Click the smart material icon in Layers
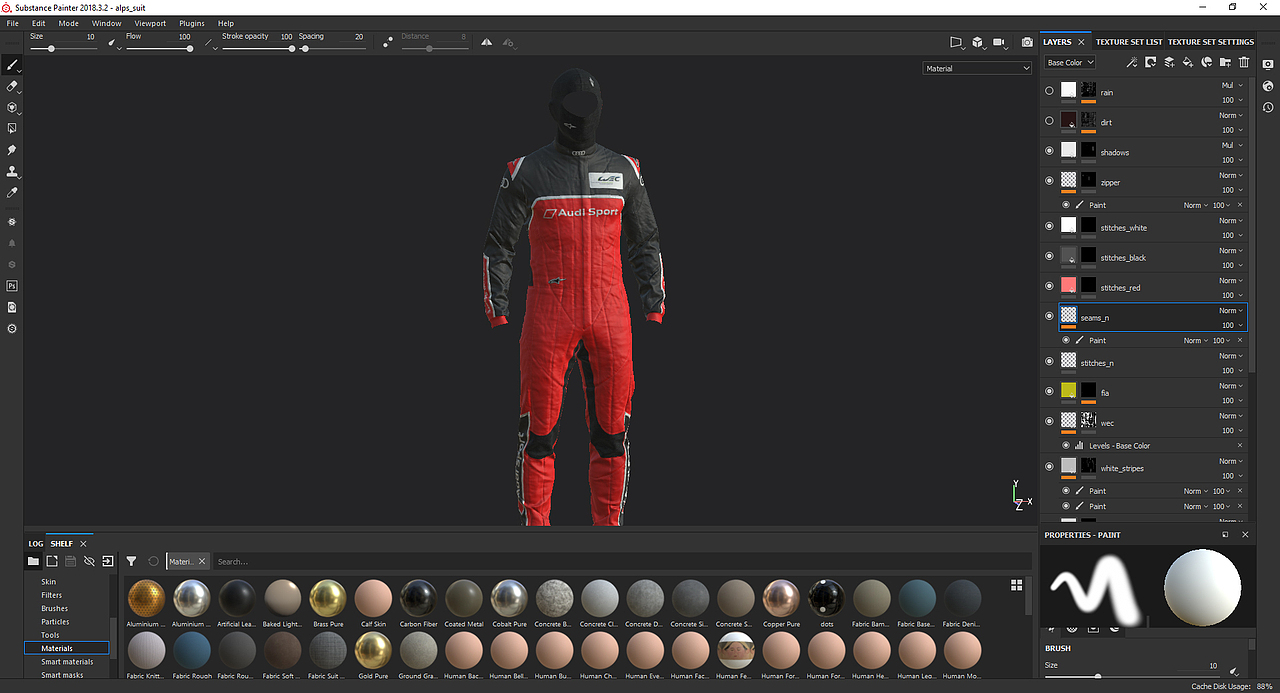Viewport: 1280px width, 693px height. tap(1207, 62)
